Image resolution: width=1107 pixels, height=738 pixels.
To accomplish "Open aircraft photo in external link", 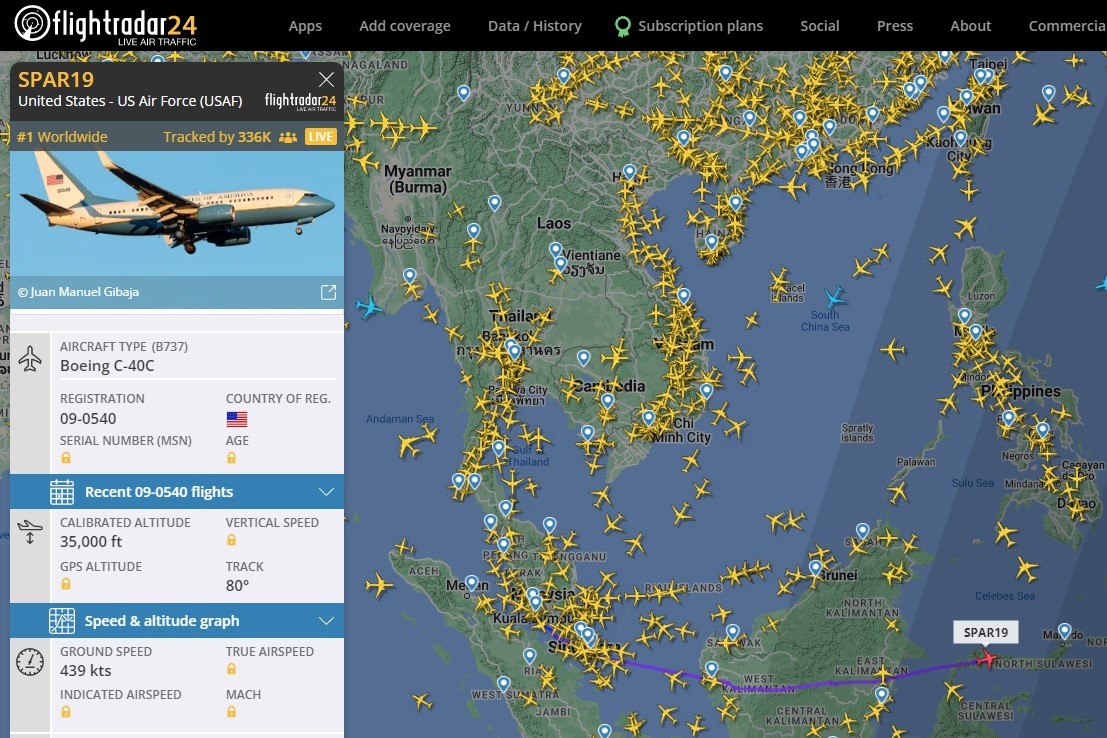I will (x=328, y=292).
